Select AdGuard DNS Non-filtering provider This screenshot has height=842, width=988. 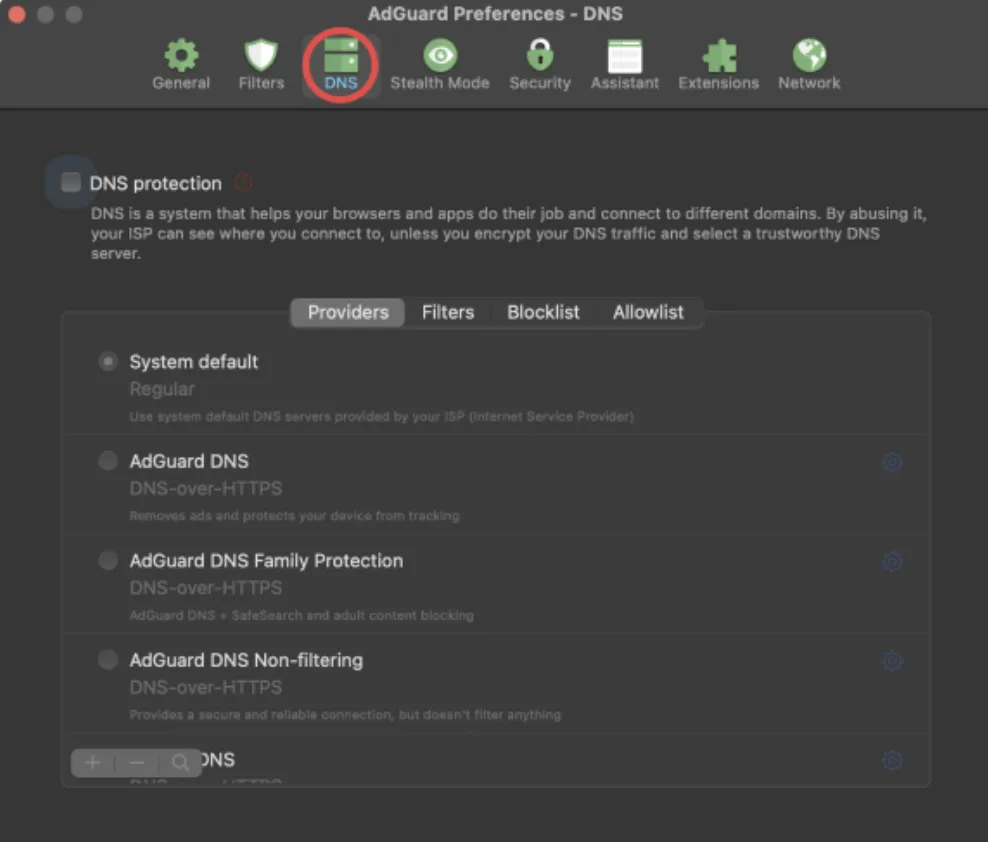pos(107,659)
